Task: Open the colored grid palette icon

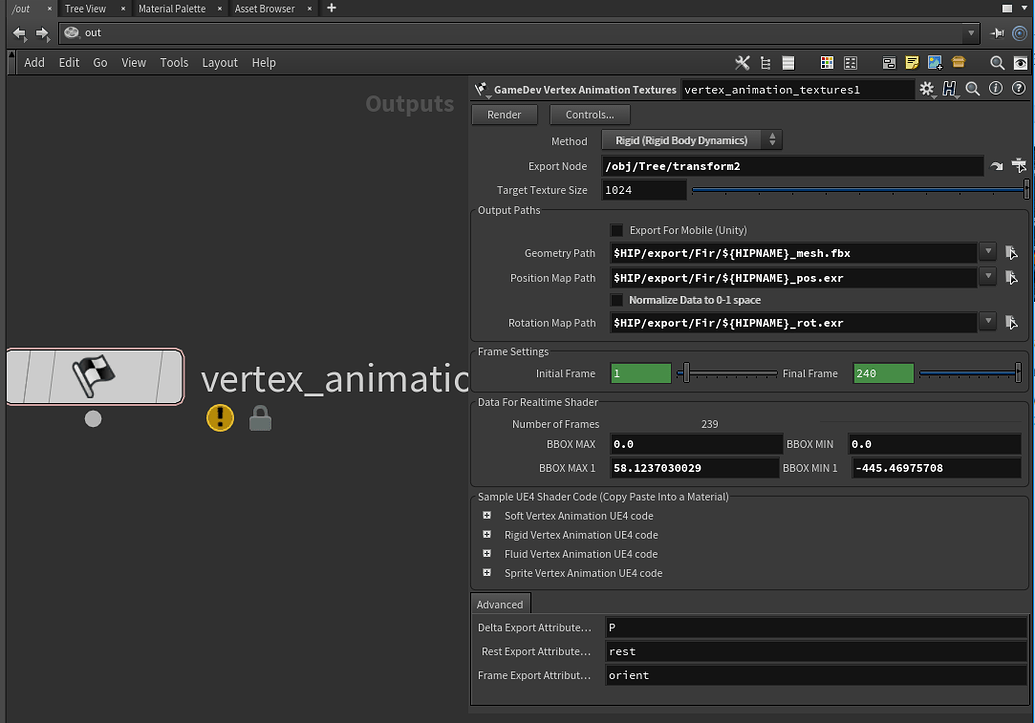Action: point(826,63)
